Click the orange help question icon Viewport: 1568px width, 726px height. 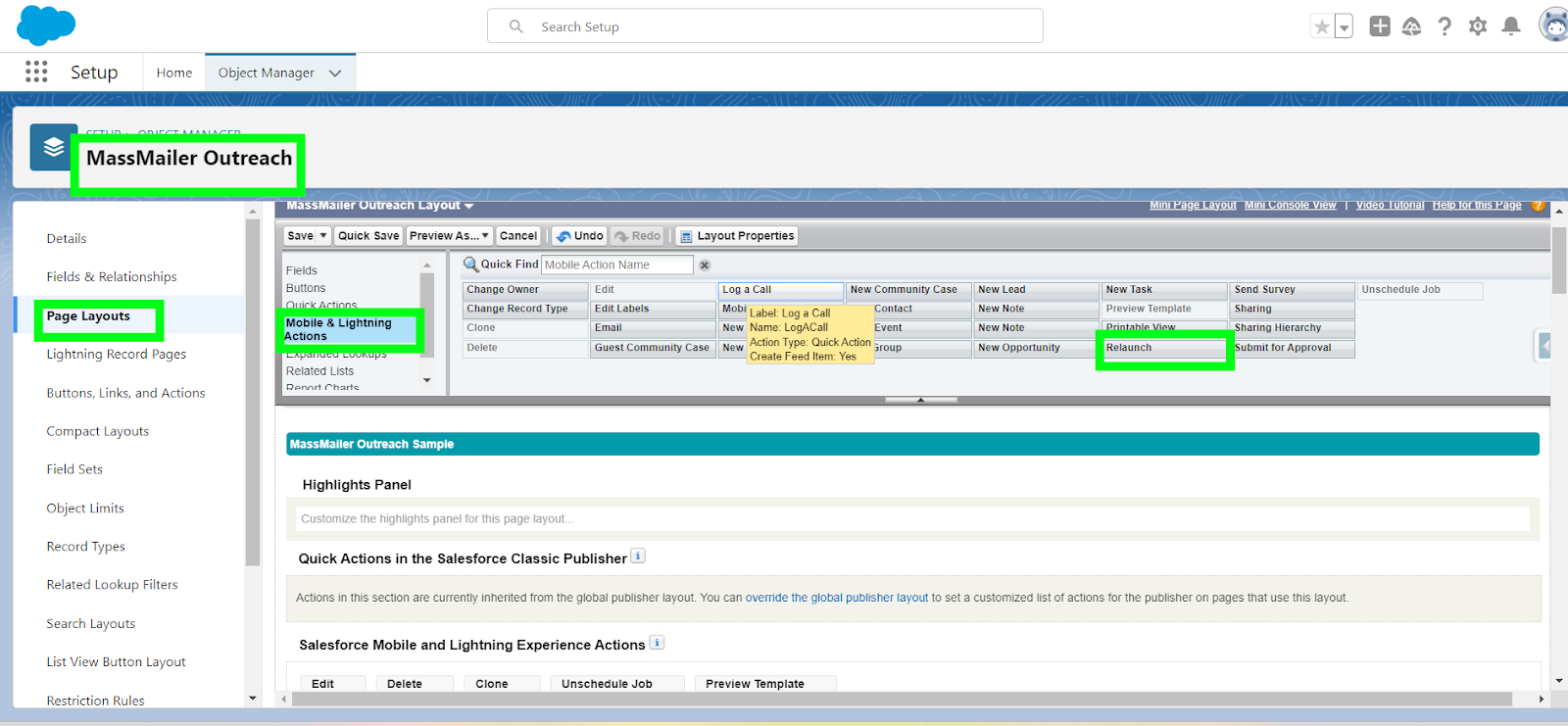pyautogui.click(x=1538, y=205)
